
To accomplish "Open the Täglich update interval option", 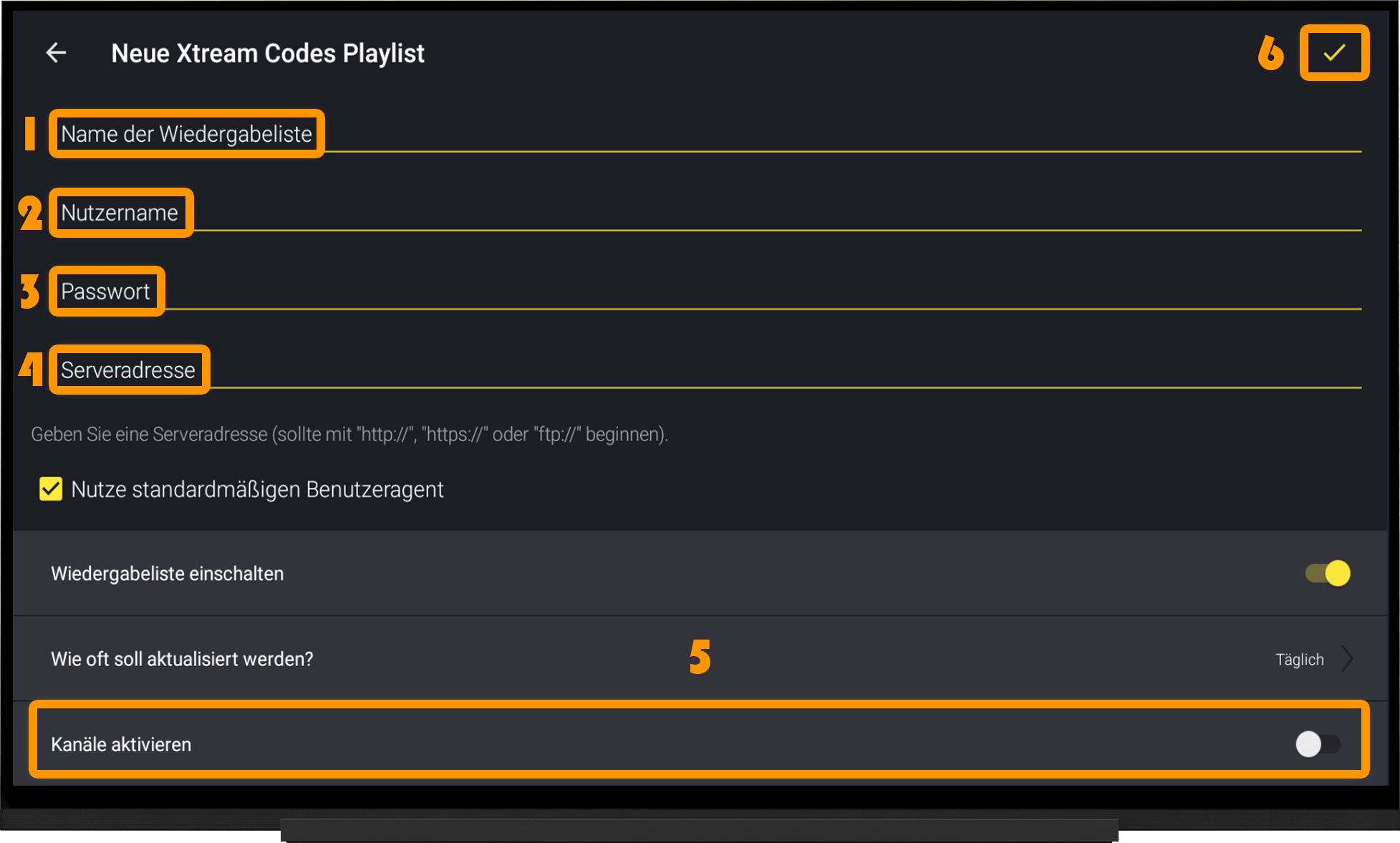I will pos(1299,659).
